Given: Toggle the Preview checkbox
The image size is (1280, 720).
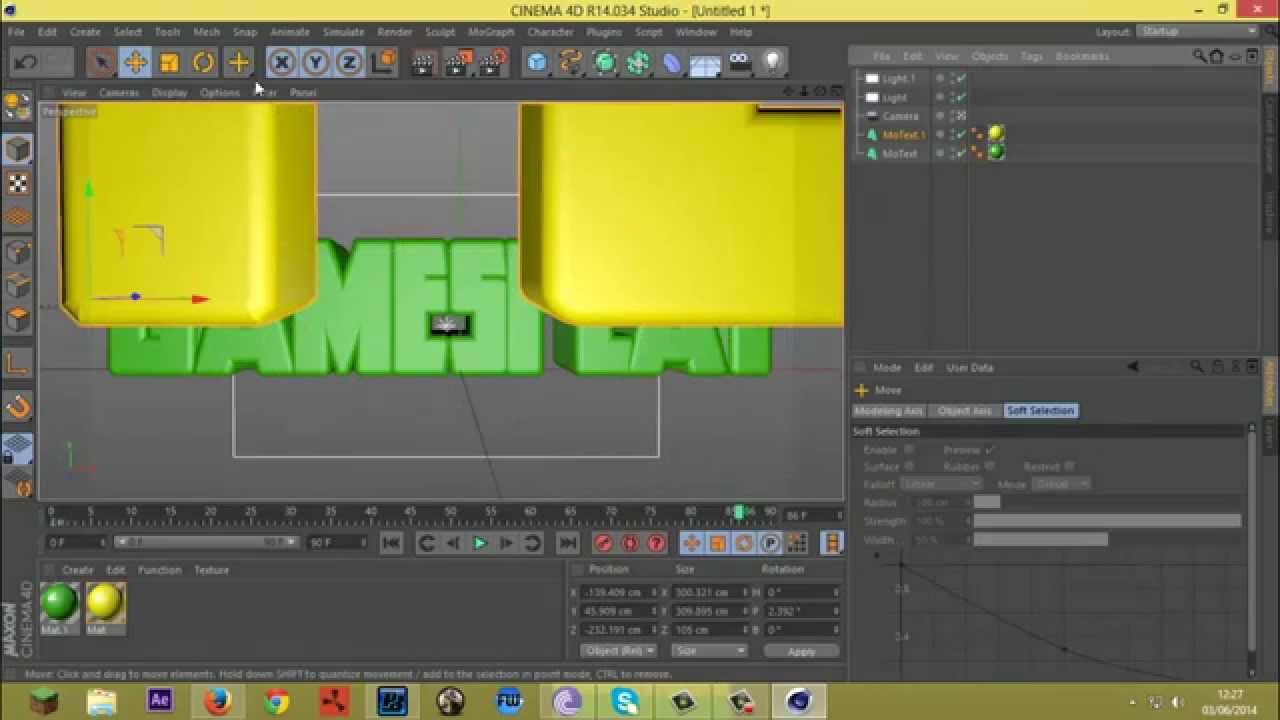Looking at the screenshot, I should coord(989,450).
